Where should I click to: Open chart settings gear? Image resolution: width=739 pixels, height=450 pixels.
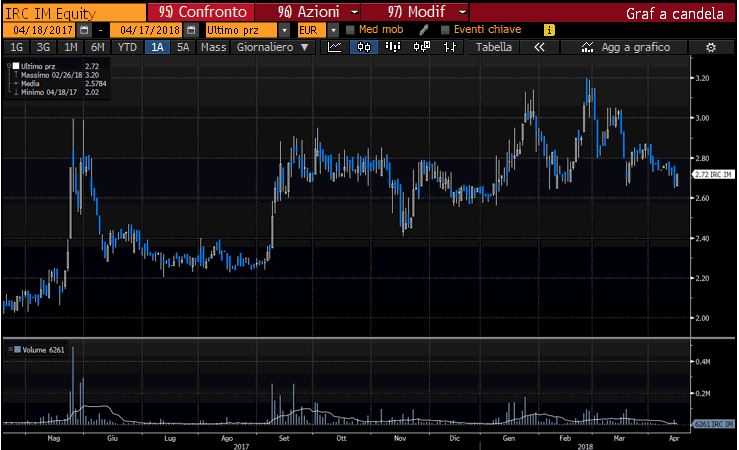[x=711, y=47]
